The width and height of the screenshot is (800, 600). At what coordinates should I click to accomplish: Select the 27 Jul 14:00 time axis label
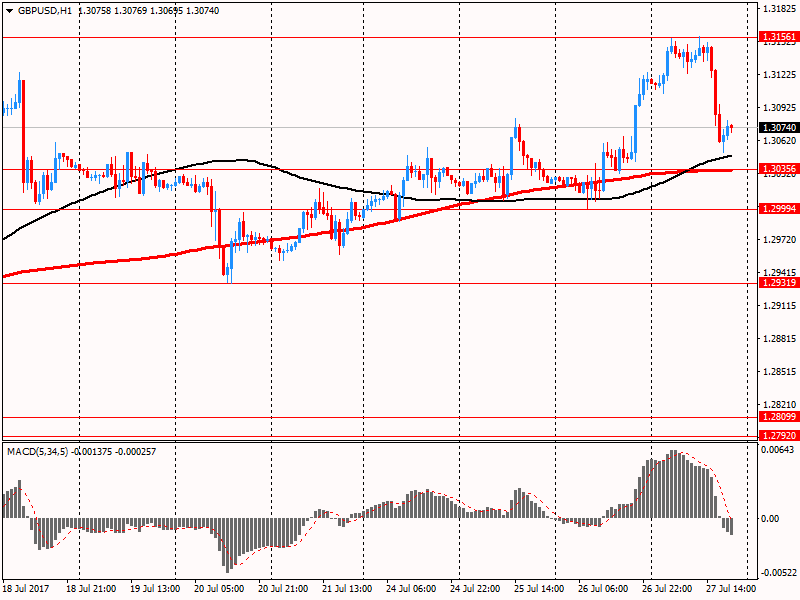click(x=731, y=589)
